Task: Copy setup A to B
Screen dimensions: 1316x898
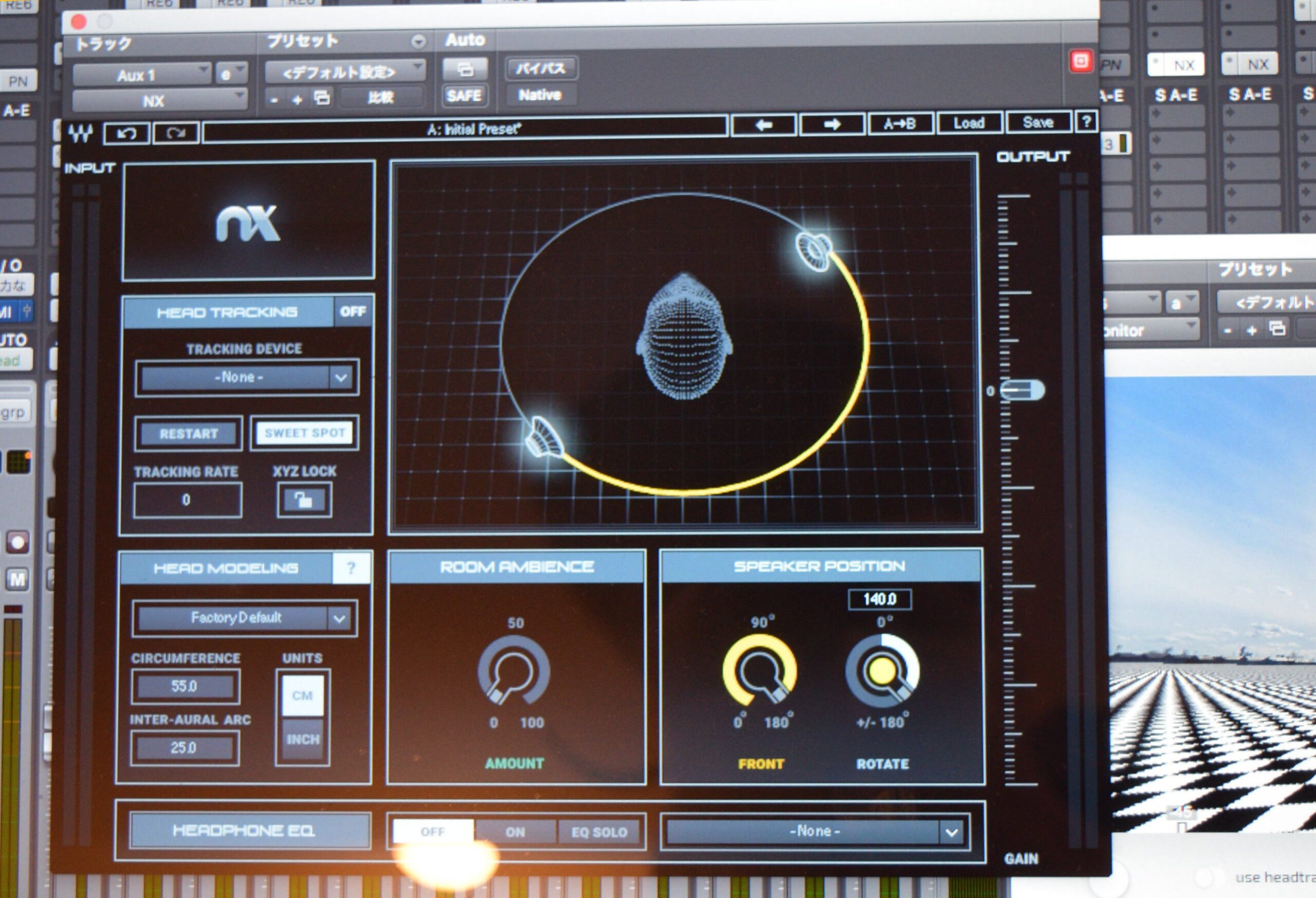Action: tap(900, 123)
